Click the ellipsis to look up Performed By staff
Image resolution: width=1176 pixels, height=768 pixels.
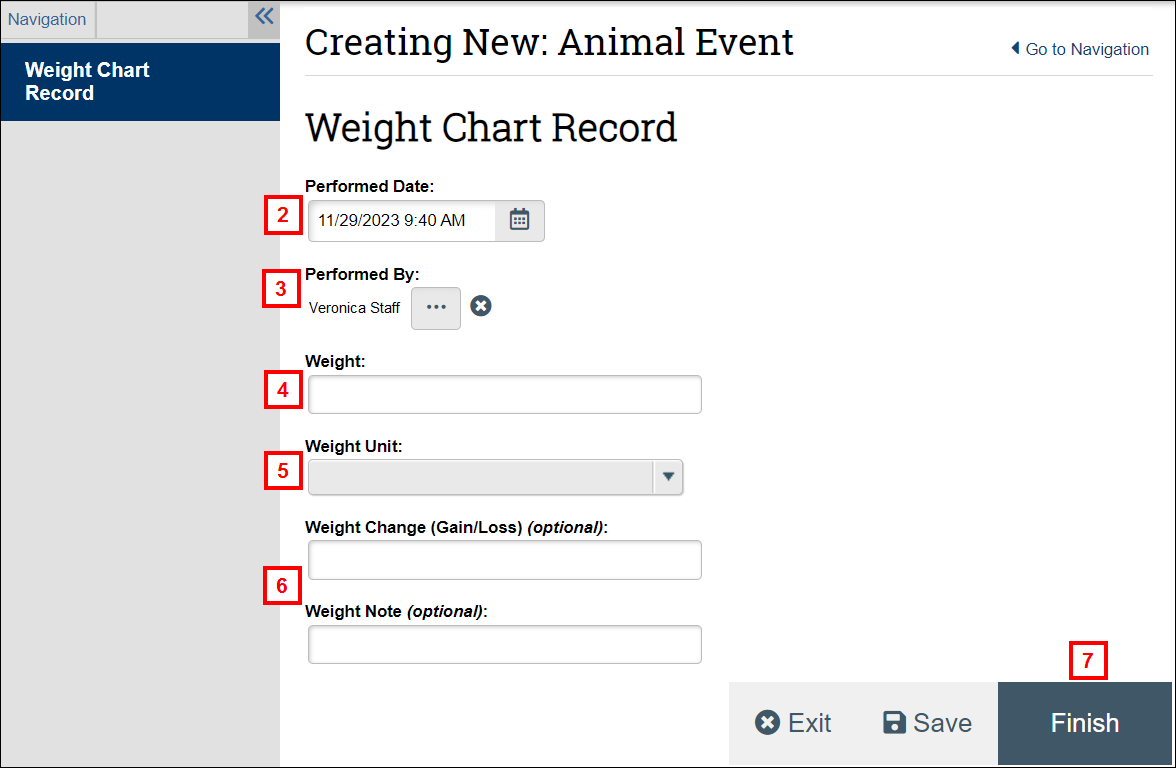435,307
